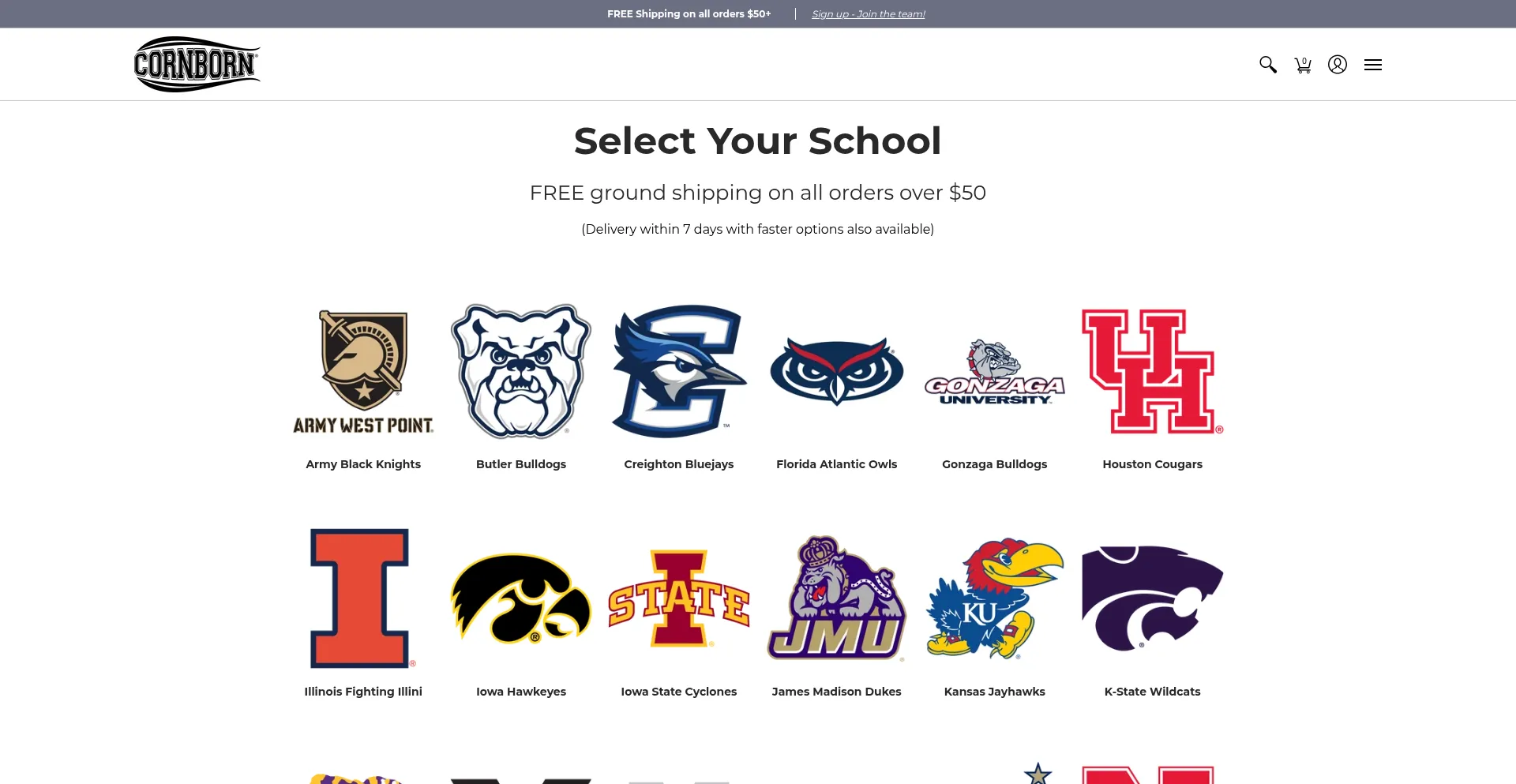
Task: Select the Army West Point logo
Action: (363, 371)
